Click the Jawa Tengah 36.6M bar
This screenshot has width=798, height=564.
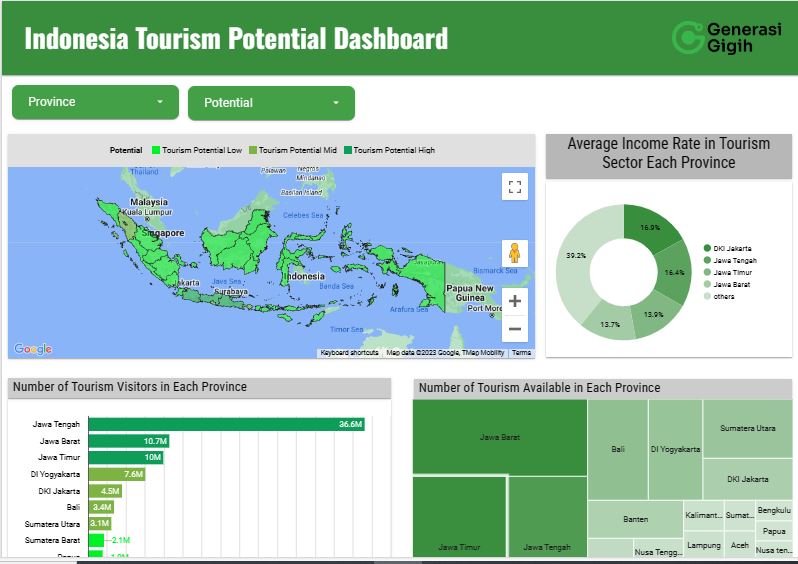[226, 424]
